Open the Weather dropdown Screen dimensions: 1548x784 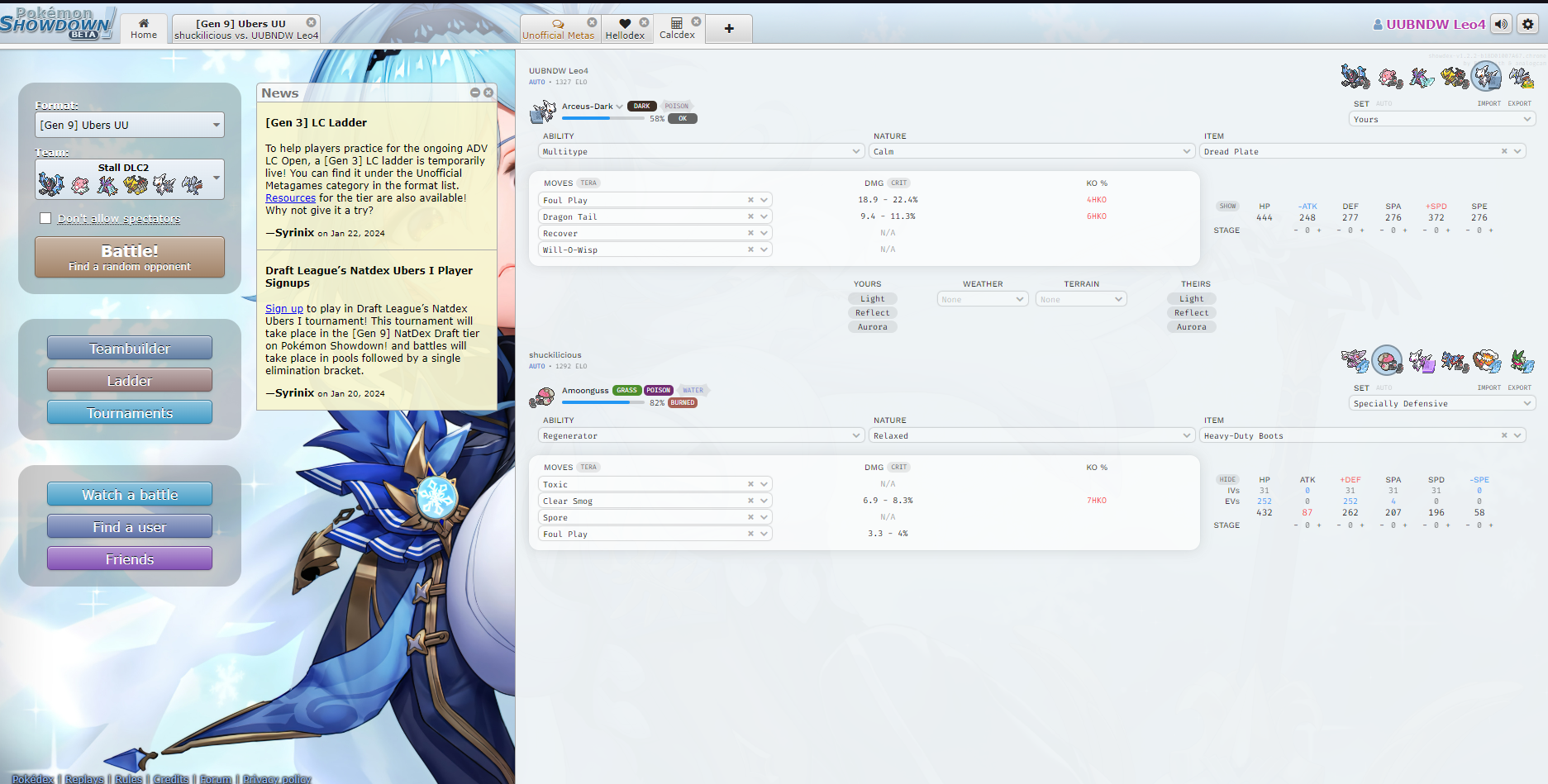click(x=983, y=299)
